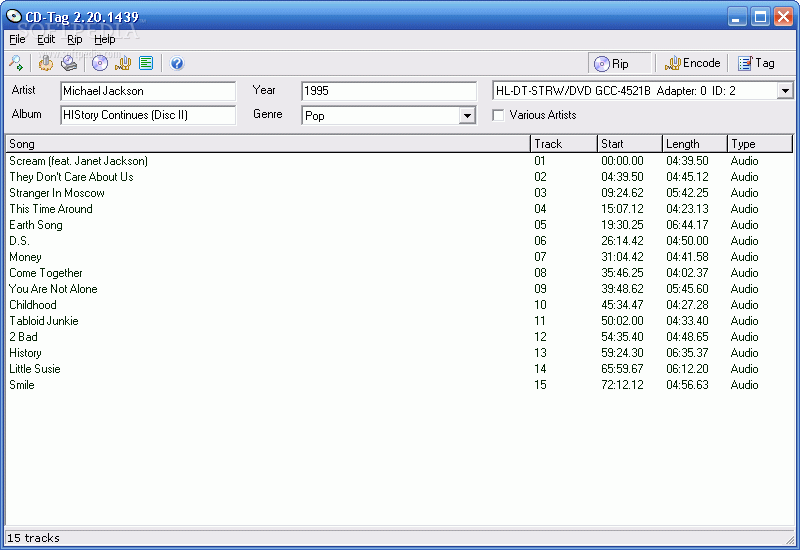Viewport: 800px width, 550px height.
Task: Open the Help menu
Action: point(105,39)
